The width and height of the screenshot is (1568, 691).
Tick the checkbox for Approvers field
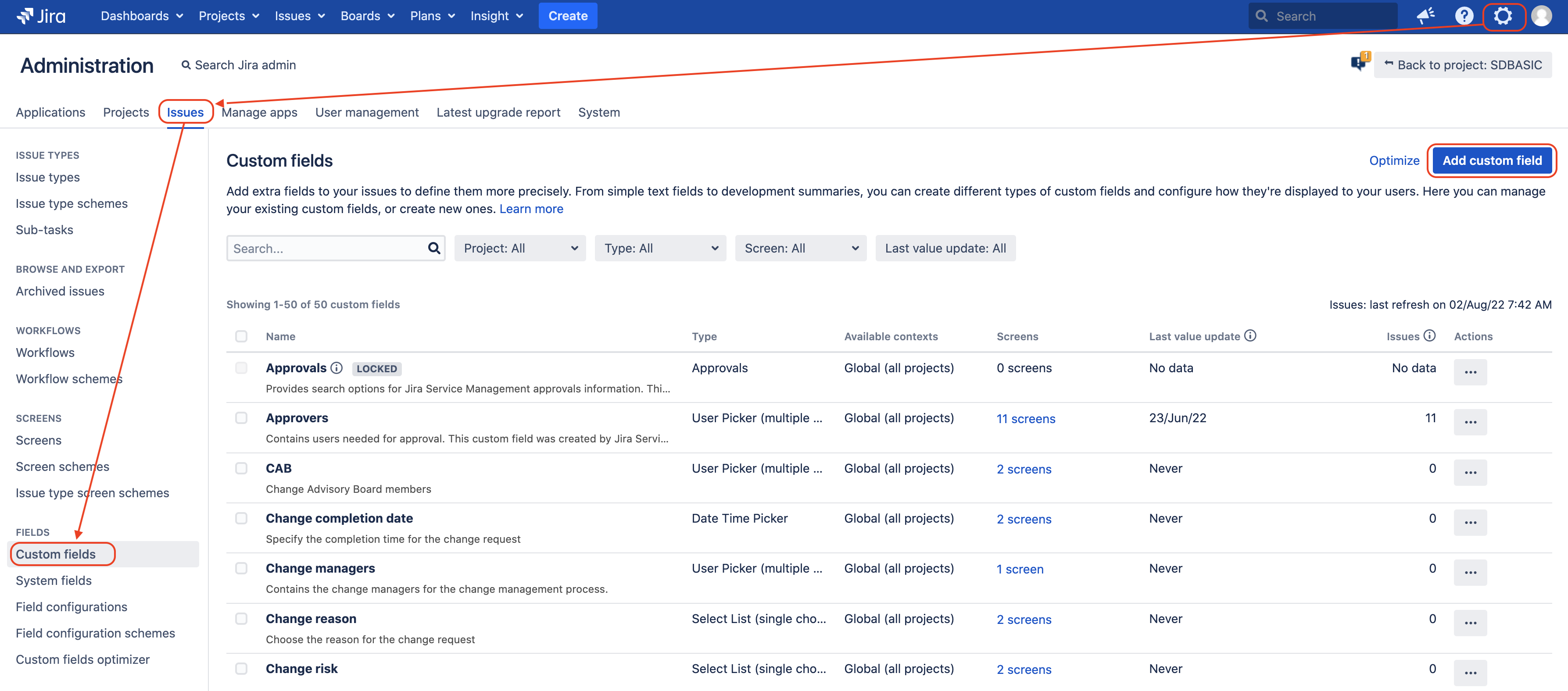coord(242,418)
